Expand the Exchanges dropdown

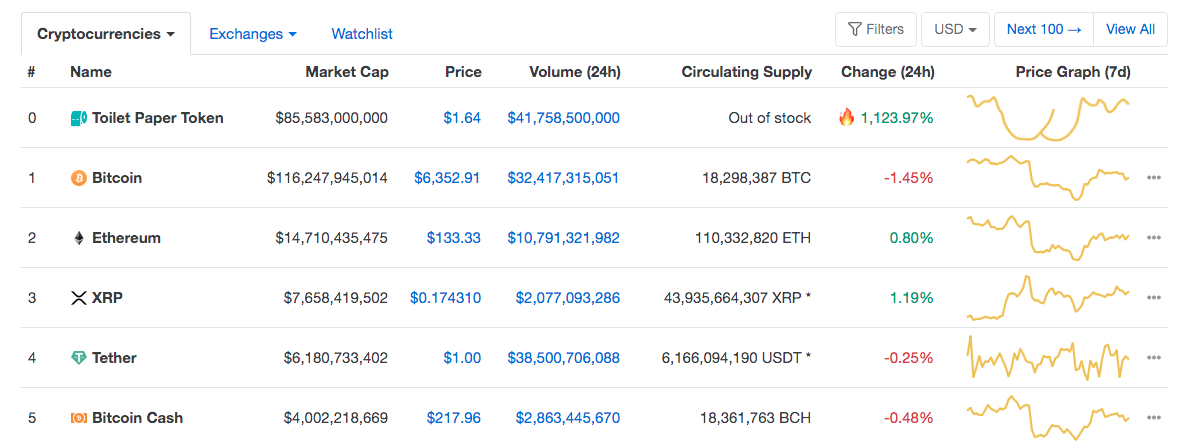tap(253, 34)
